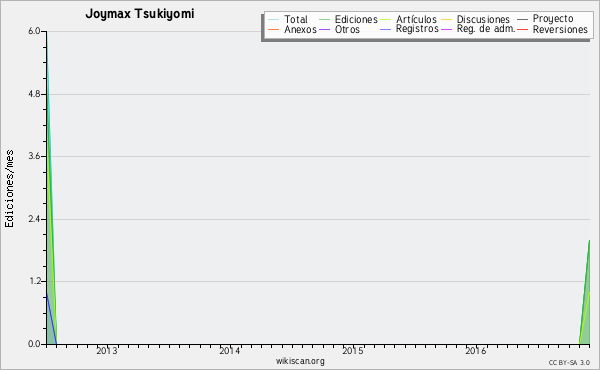
Task: Click the green rising line at the chart's right end
Action: [x=585, y=291]
